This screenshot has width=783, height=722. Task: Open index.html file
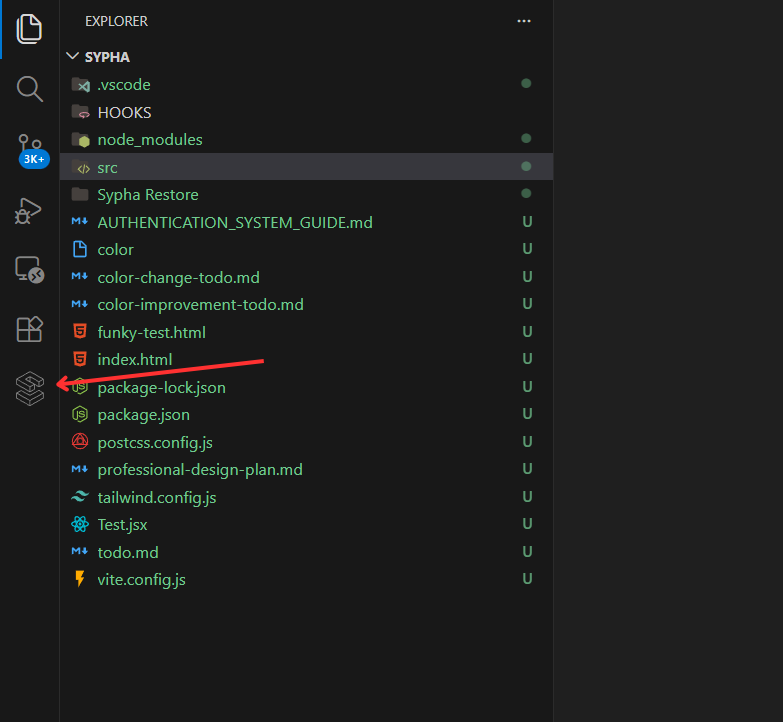[x=306, y=359]
